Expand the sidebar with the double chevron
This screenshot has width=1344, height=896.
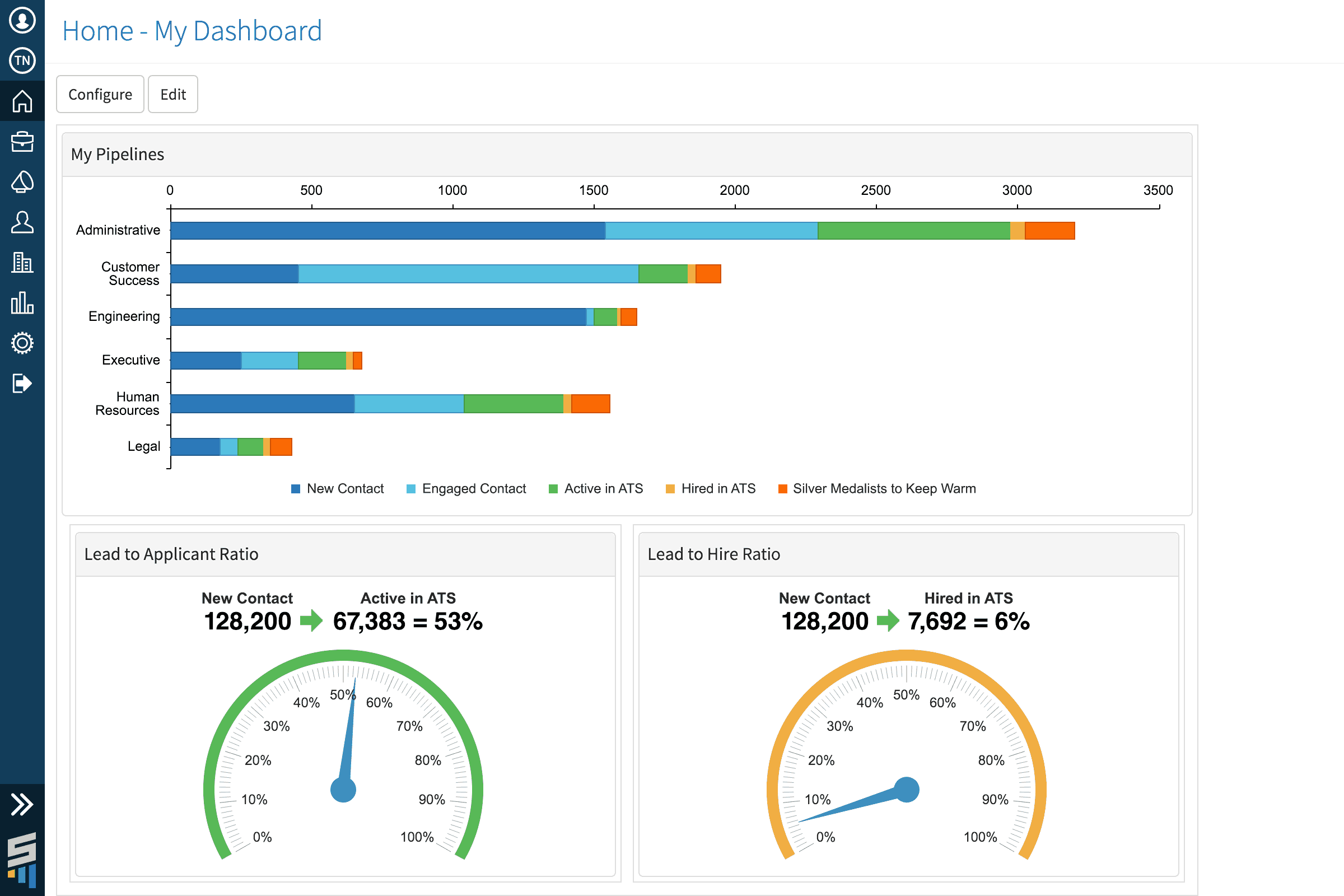pos(22,804)
